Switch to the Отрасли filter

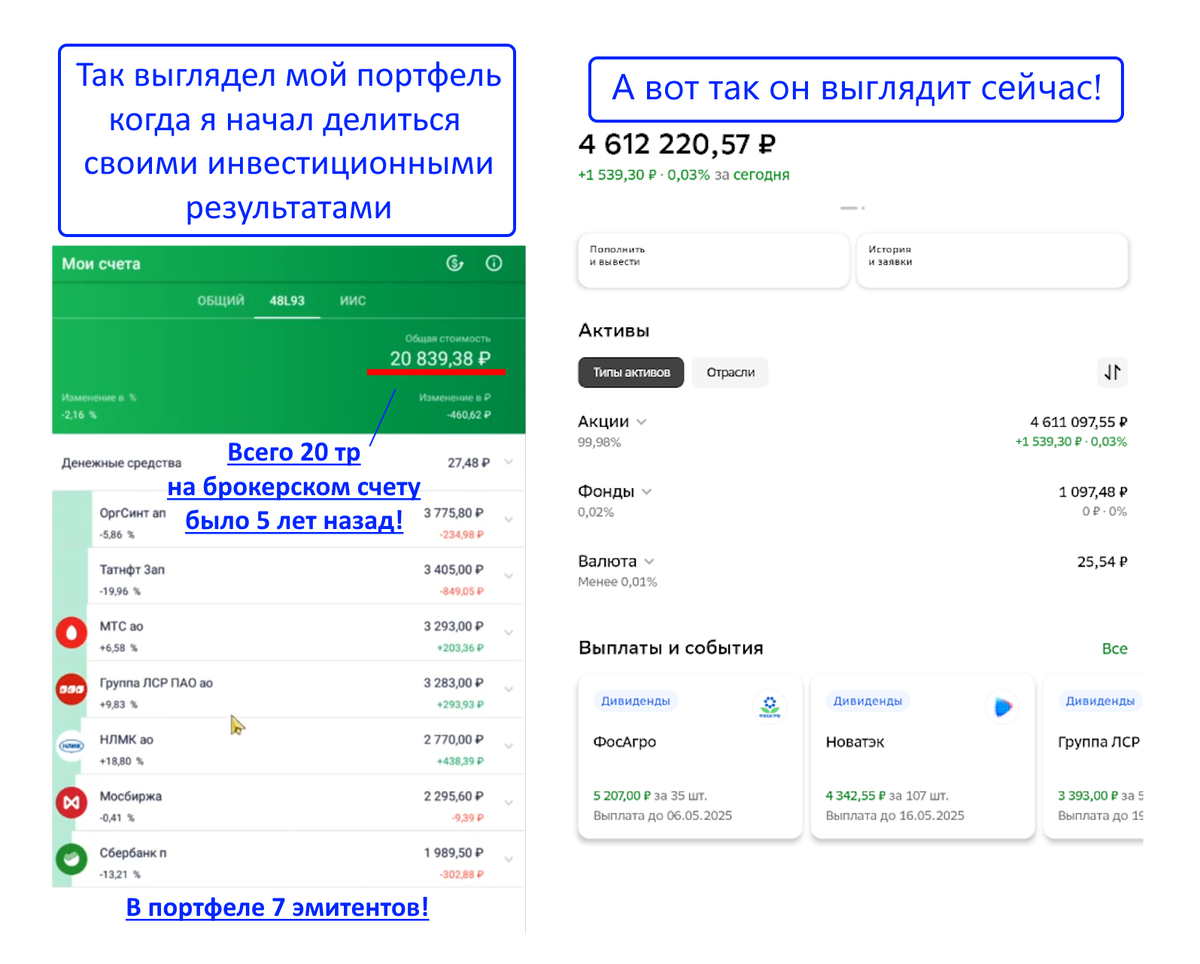click(731, 373)
